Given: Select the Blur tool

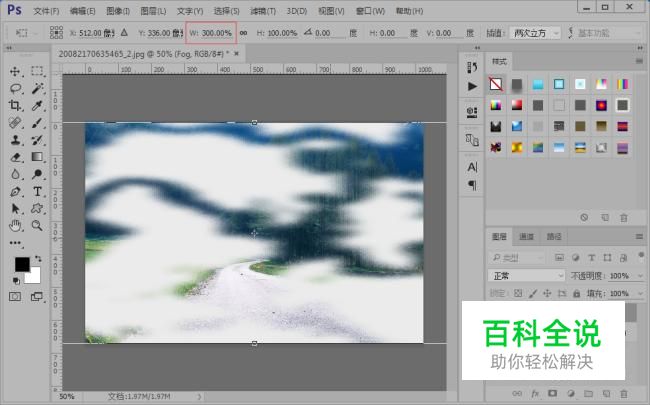Looking at the screenshot, I should [x=15, y=174].
